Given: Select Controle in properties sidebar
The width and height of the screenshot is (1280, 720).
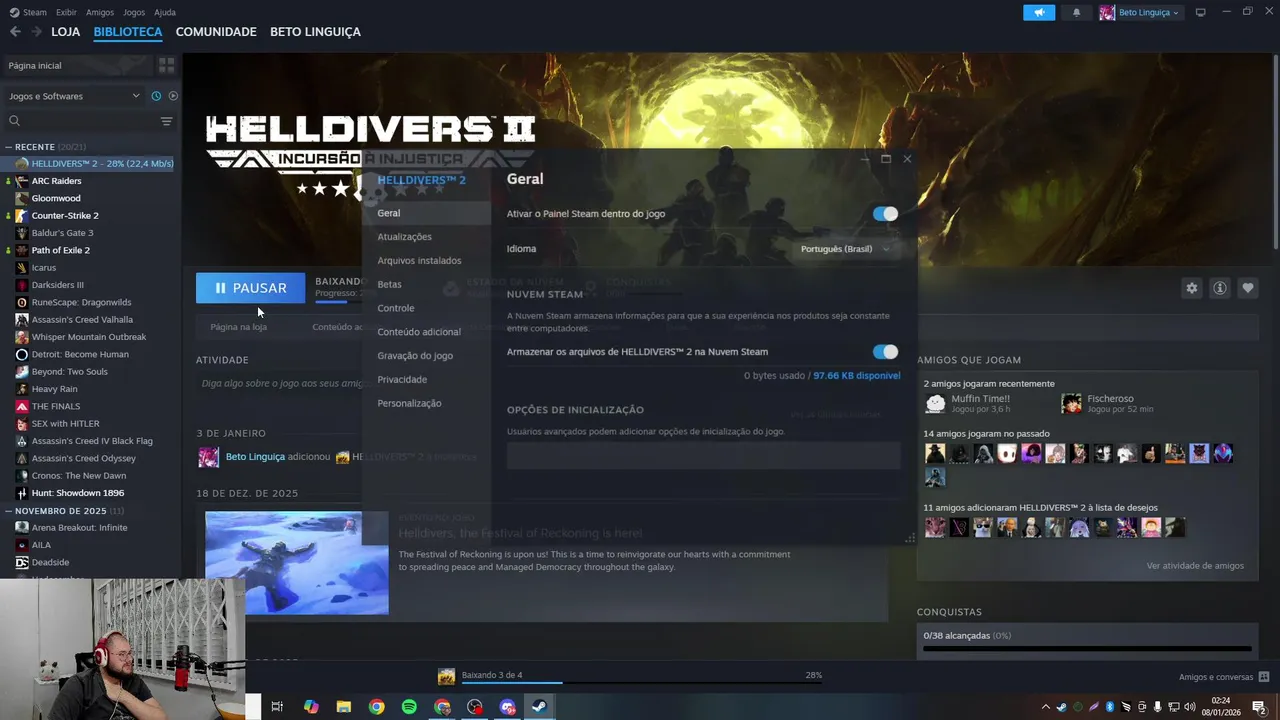Looking at the screenshot, I should click(x=396, y=308).
